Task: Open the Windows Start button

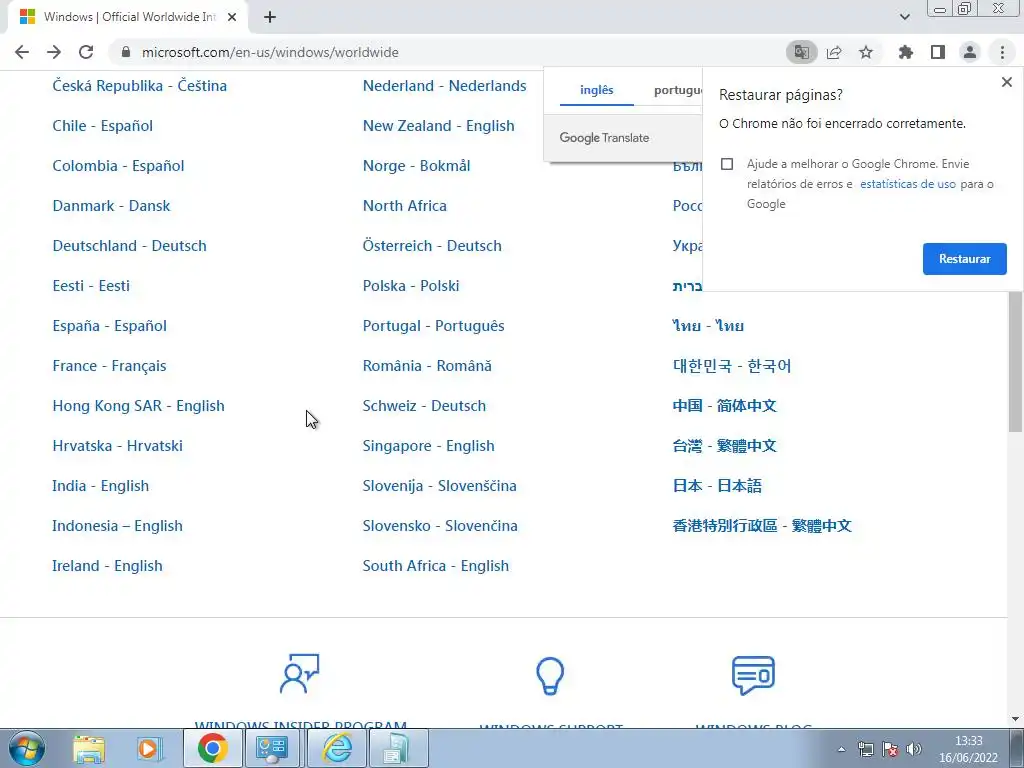Action: click(27, 748)
